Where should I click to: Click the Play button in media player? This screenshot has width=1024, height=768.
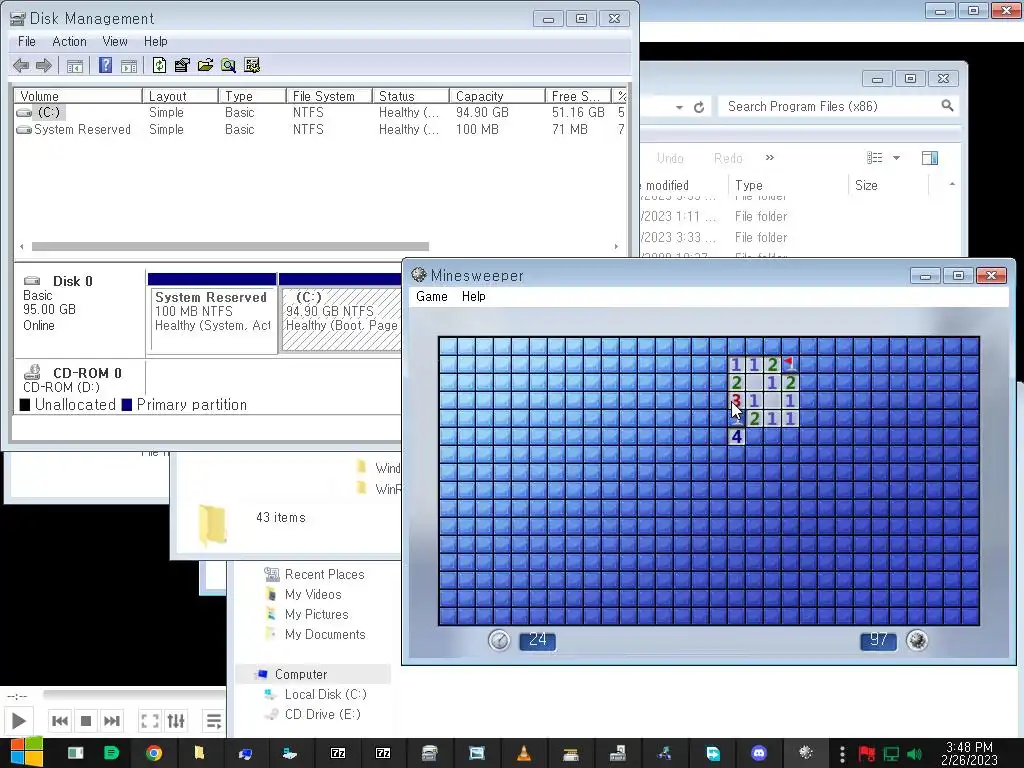coord(18,721)
